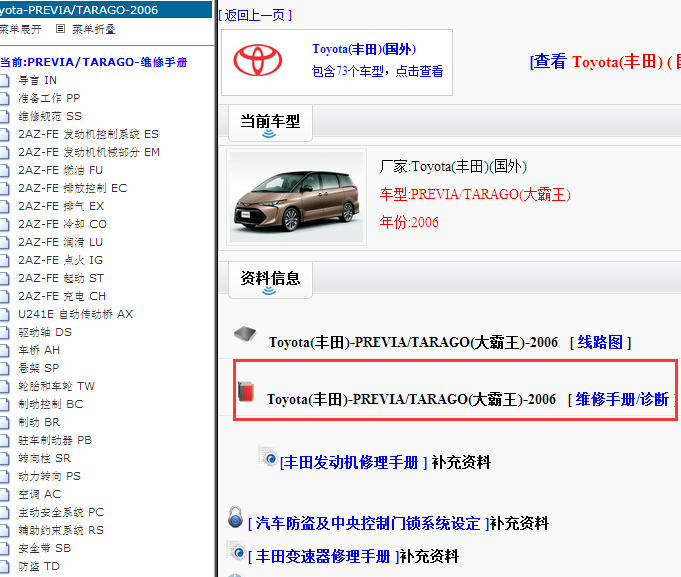
Task: Click the 菜单折叠 menu collapse option
Action: [93, 29]
